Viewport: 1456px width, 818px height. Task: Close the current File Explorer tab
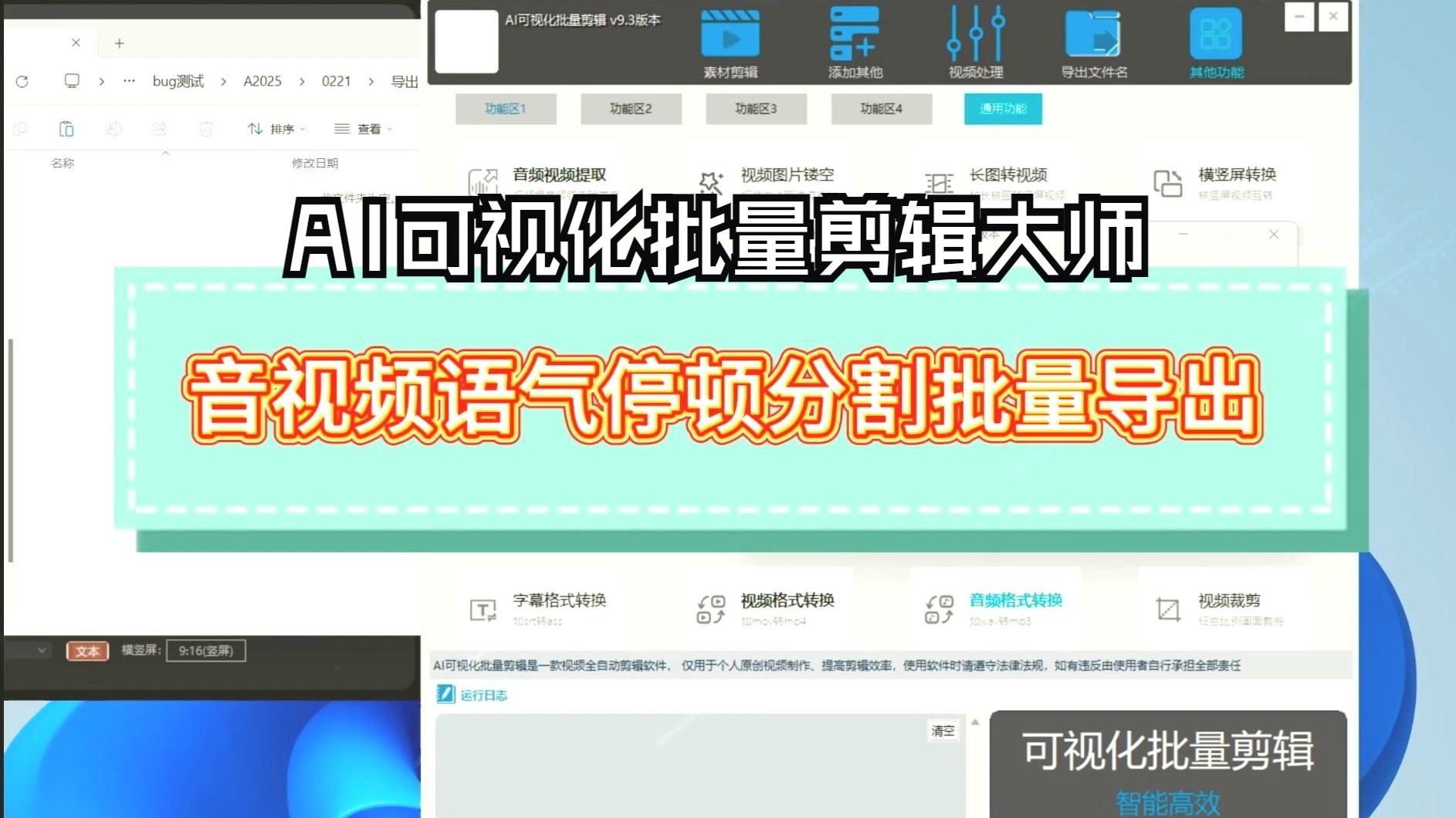coord(76,42)
